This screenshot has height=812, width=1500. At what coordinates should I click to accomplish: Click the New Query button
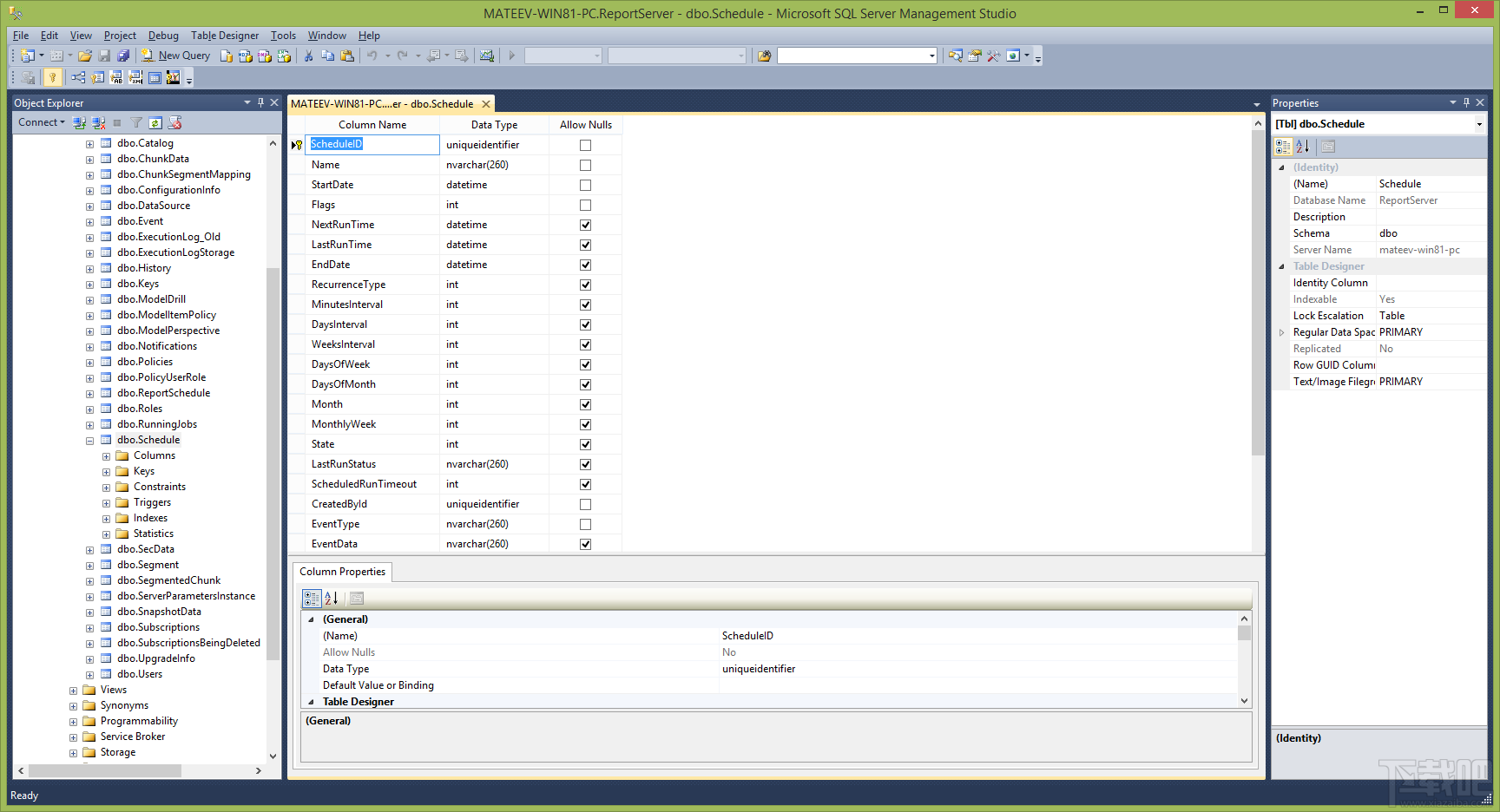tap(176, 55)
